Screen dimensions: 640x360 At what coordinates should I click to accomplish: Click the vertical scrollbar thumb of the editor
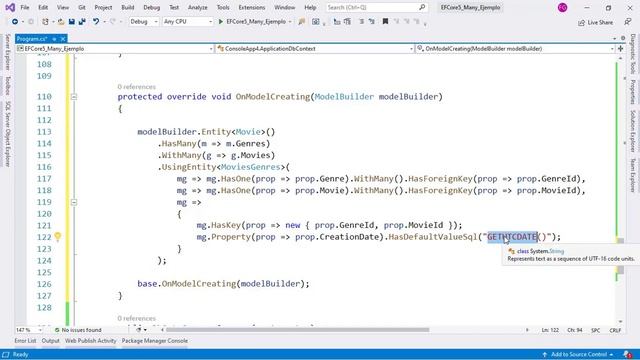[620, 256]
